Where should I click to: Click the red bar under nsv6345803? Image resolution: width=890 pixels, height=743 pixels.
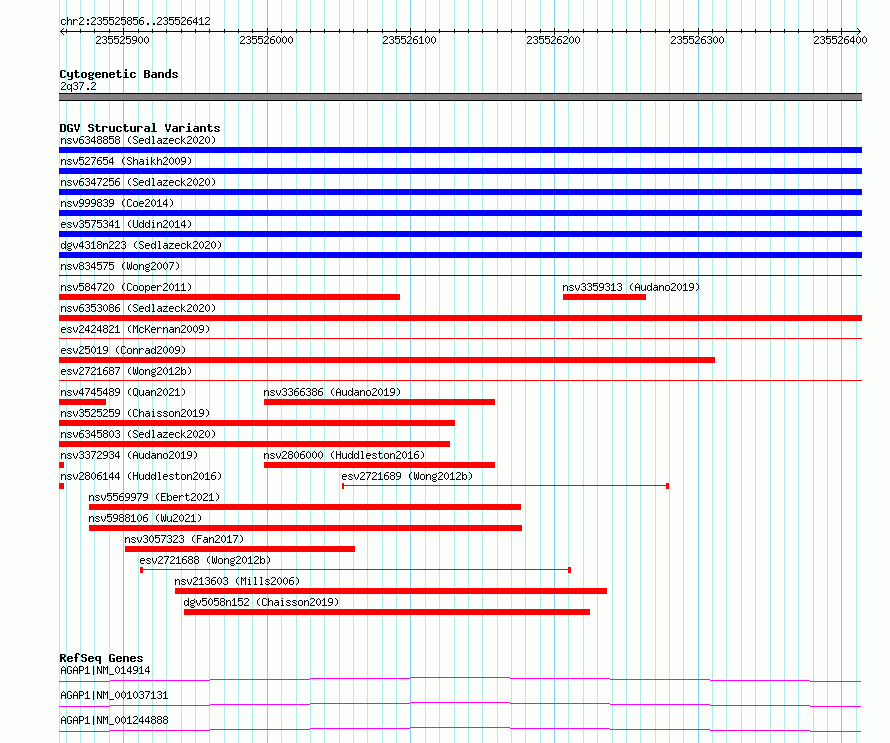click(x=255, y=444)
